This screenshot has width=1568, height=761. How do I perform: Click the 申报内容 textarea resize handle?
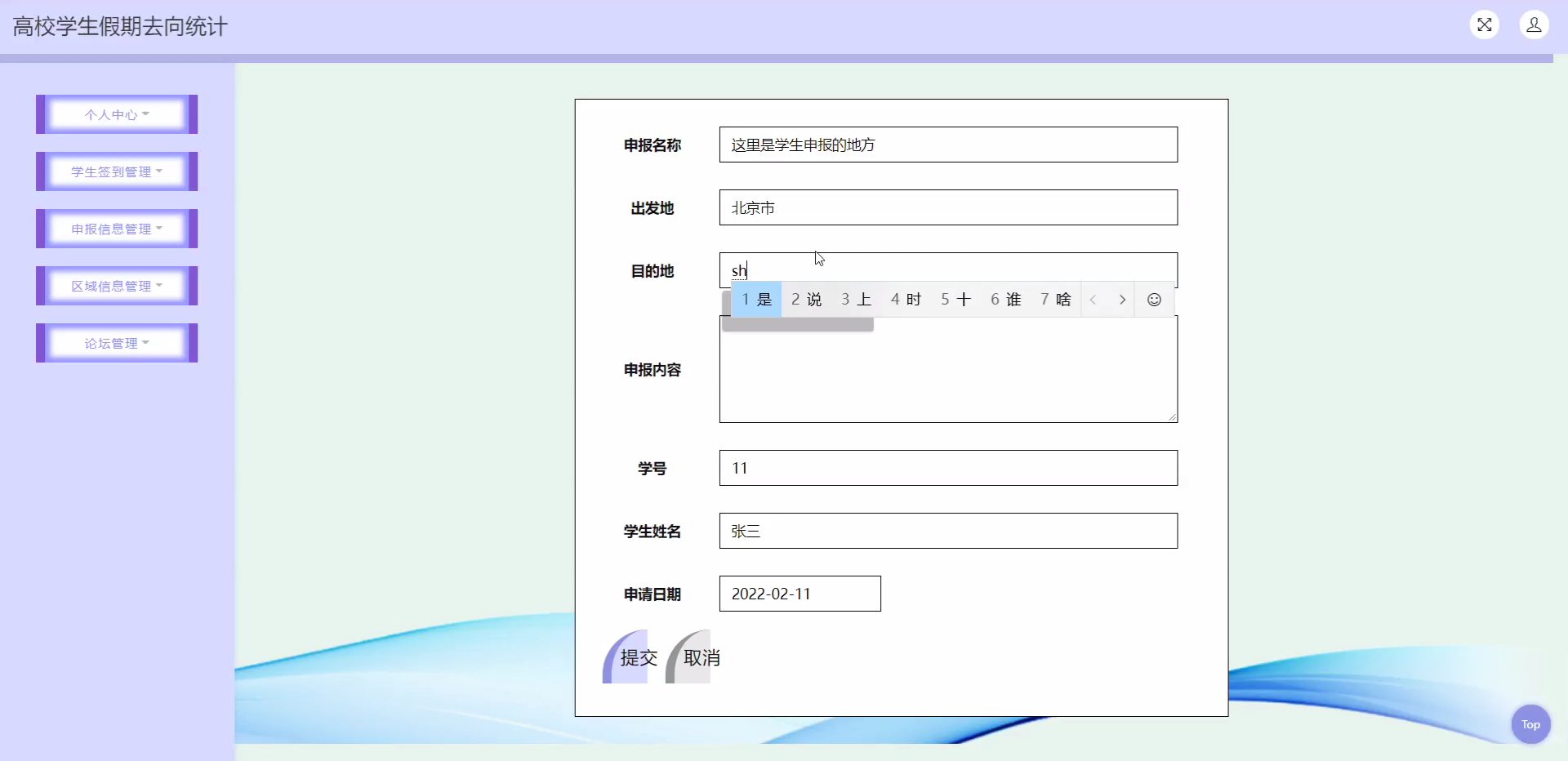tap(1172, 417)
